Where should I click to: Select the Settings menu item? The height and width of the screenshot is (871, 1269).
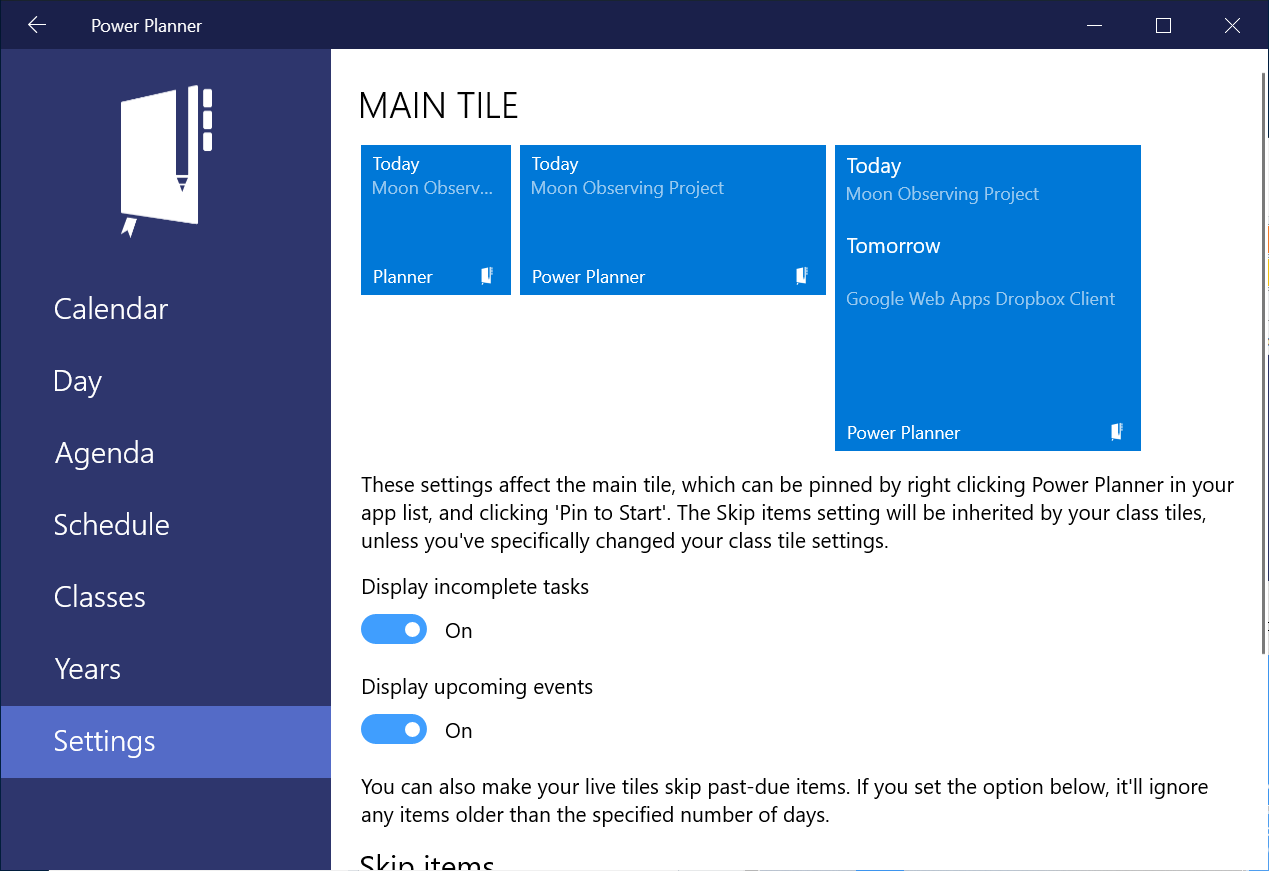(166, 741)
